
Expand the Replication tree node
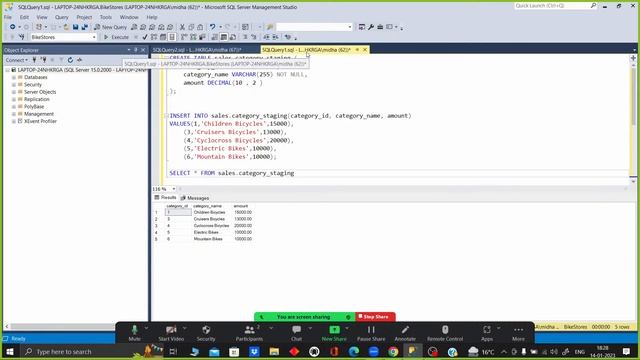click(x=13, y=99)
